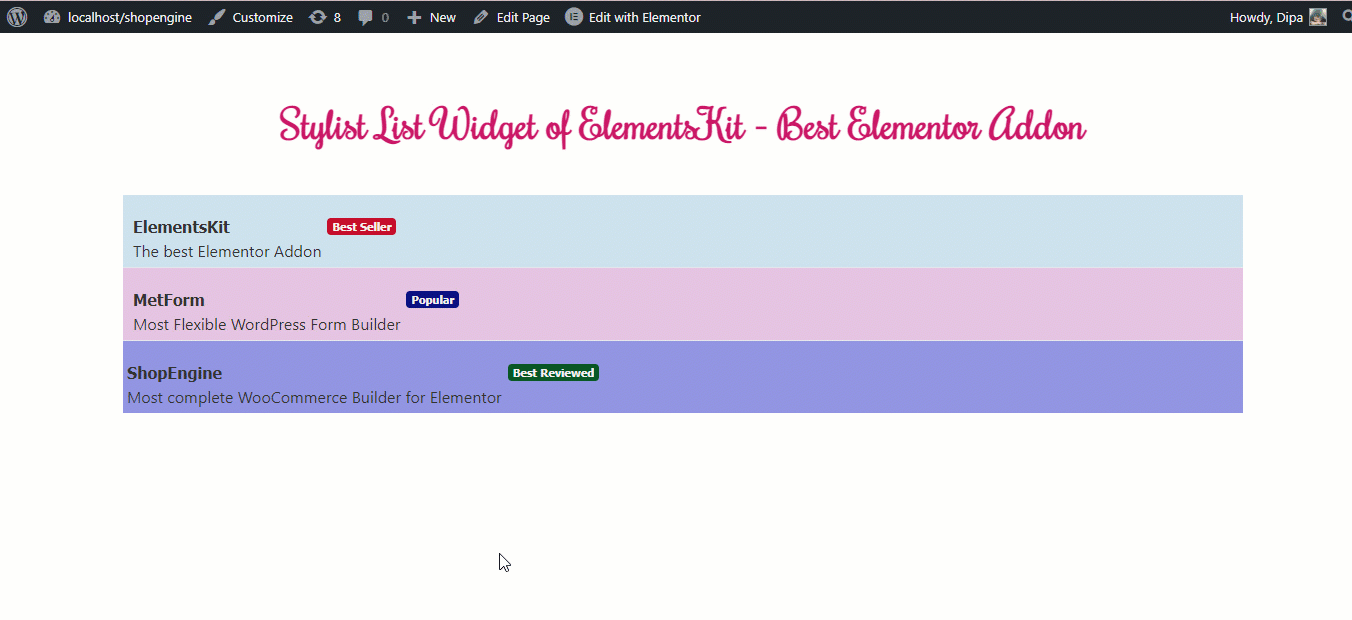Click the Elementor logo icon
The image size is (1352, 620).
[573, 17]
